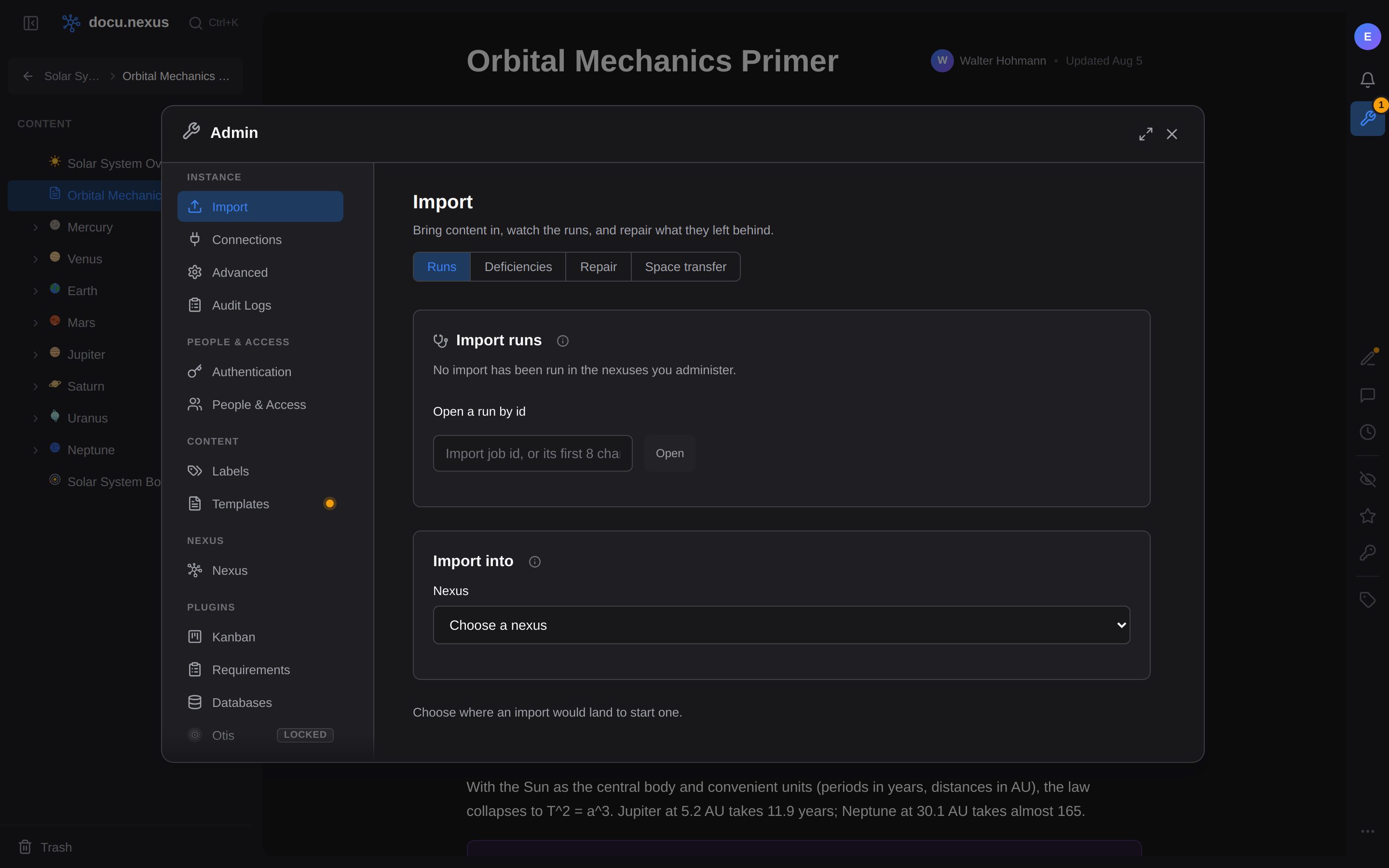Switch to the Space transfer tab

(x=685, y=267)
